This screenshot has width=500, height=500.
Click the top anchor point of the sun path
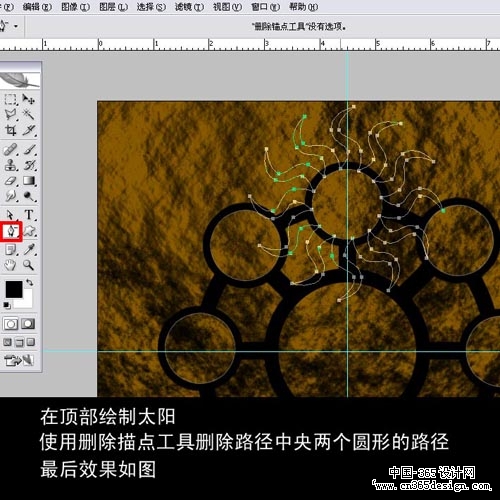tap(354, 107)
